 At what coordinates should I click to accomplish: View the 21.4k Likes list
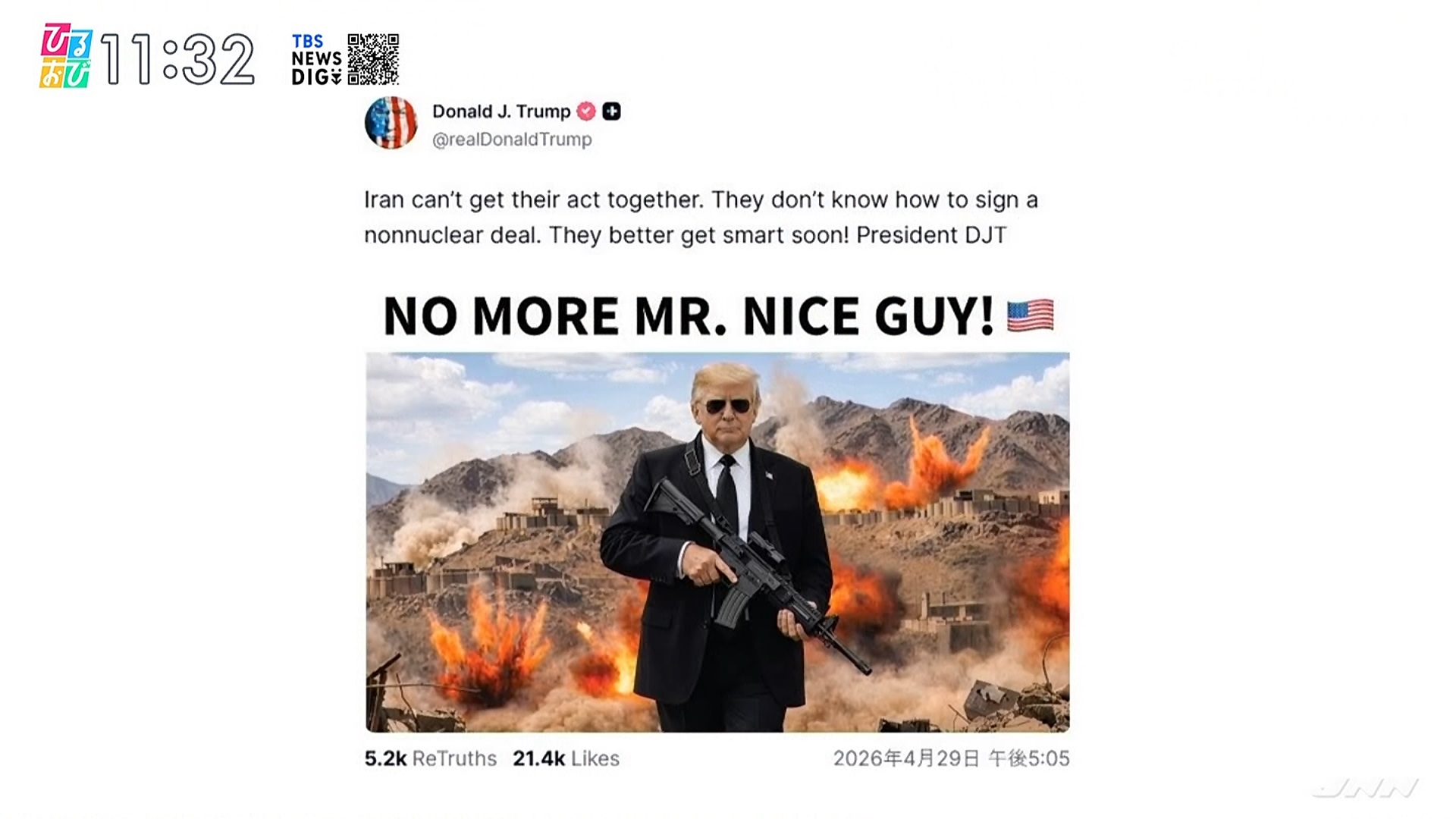[x=566, y=758]
